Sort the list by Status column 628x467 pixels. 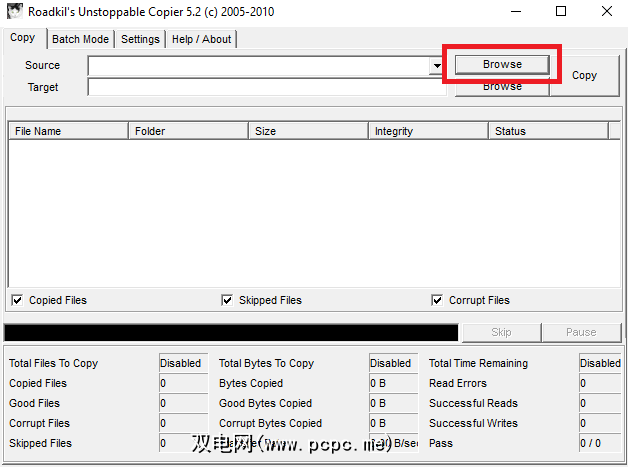click(549, 131)
